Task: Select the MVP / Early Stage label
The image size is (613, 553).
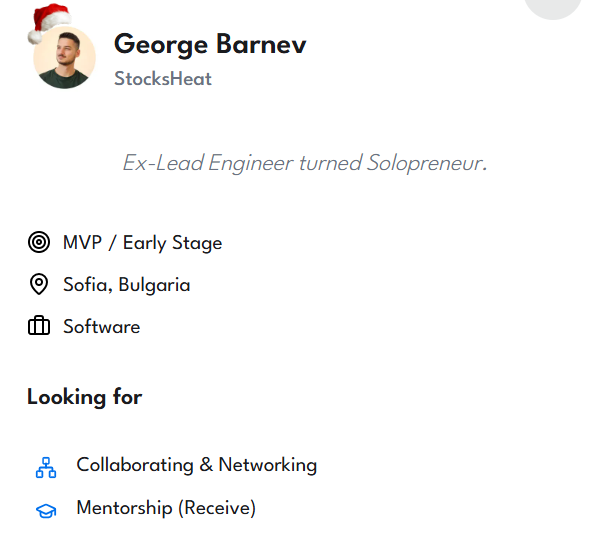Action: 142,243
